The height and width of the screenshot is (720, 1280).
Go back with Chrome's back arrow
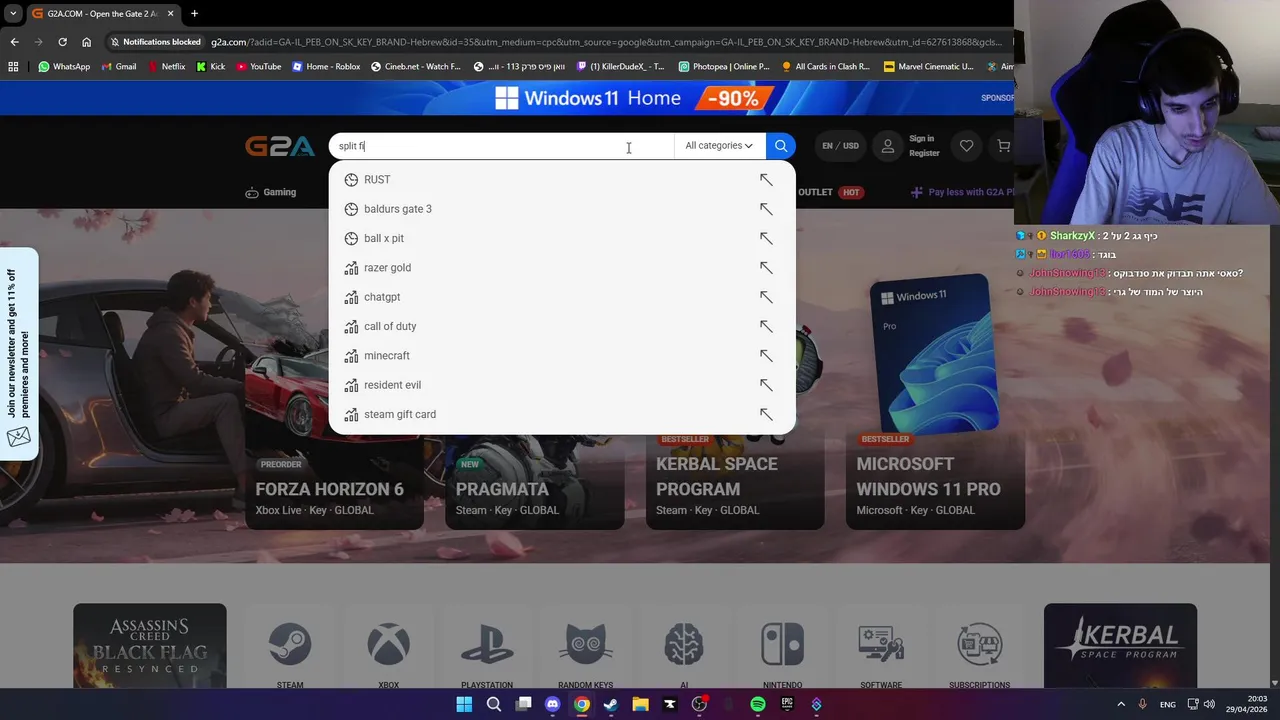14,42
